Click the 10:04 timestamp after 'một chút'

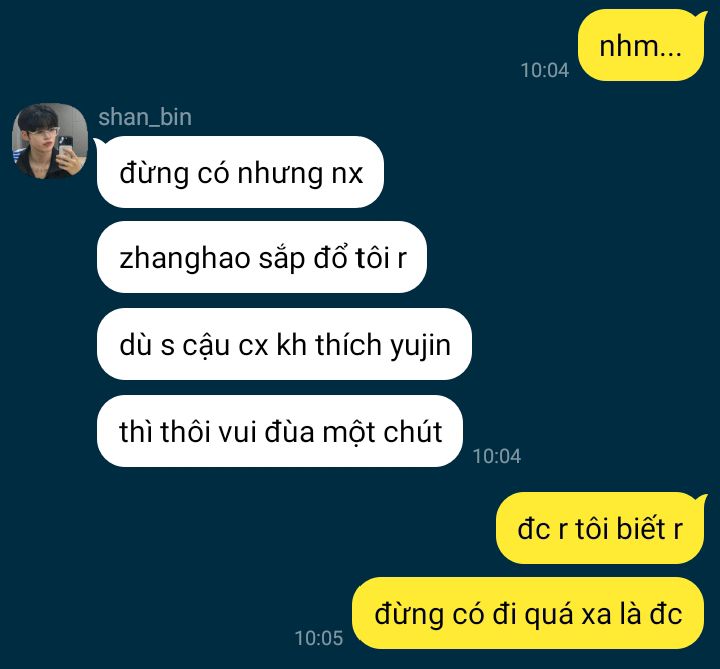(x=496, y=456)
